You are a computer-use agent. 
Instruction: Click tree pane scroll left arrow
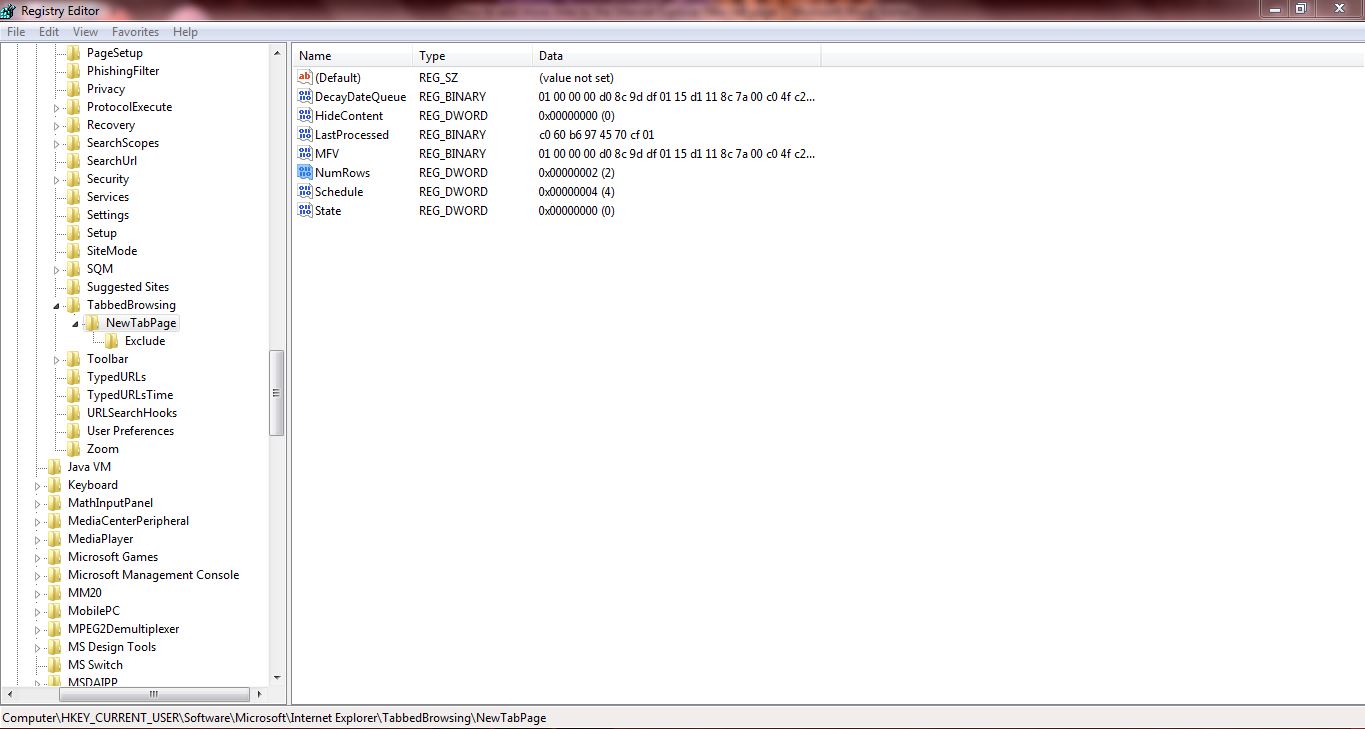pyautogui.click(x=10, y=694)
